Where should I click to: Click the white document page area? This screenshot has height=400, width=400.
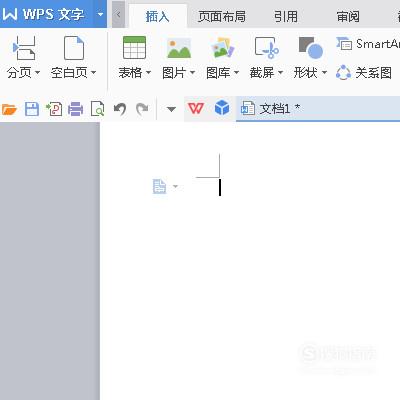click(250, 261)
